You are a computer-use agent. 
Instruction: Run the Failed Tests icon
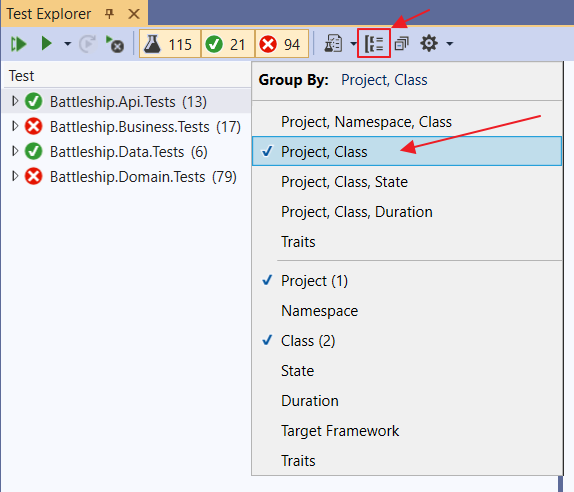pyautogui.click(x=115, y=44)
